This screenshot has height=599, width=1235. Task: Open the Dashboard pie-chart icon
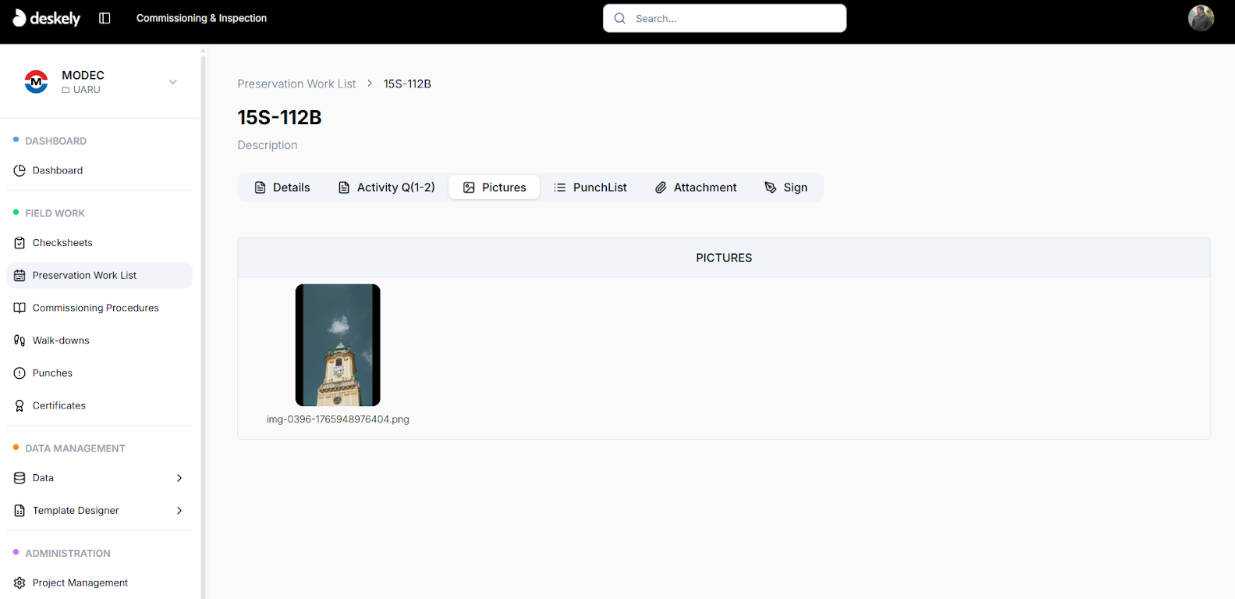click(x=19, y=171)
